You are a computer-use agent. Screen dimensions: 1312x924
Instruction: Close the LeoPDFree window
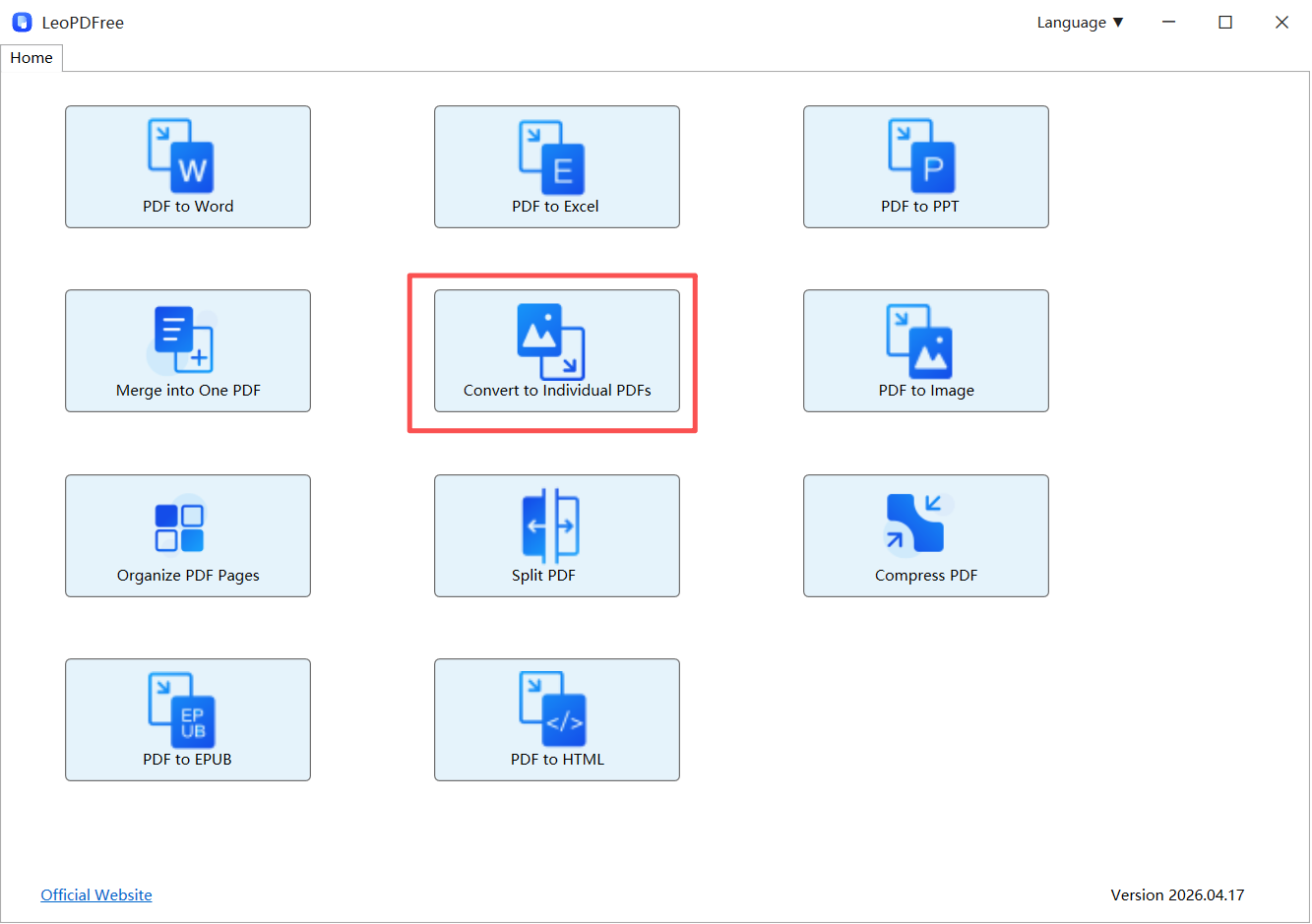(1281, 22)
